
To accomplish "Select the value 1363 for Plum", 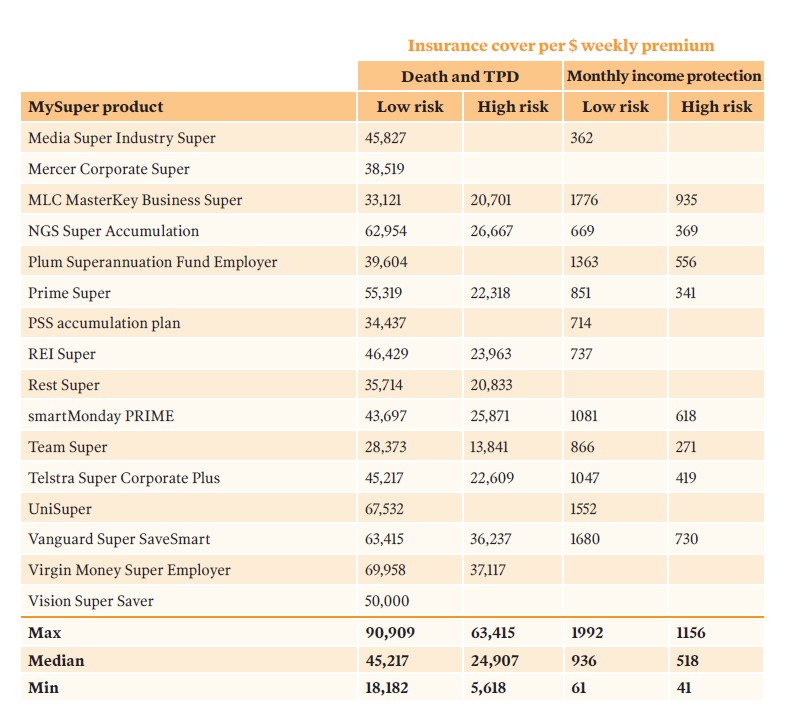I will (584, 262).
